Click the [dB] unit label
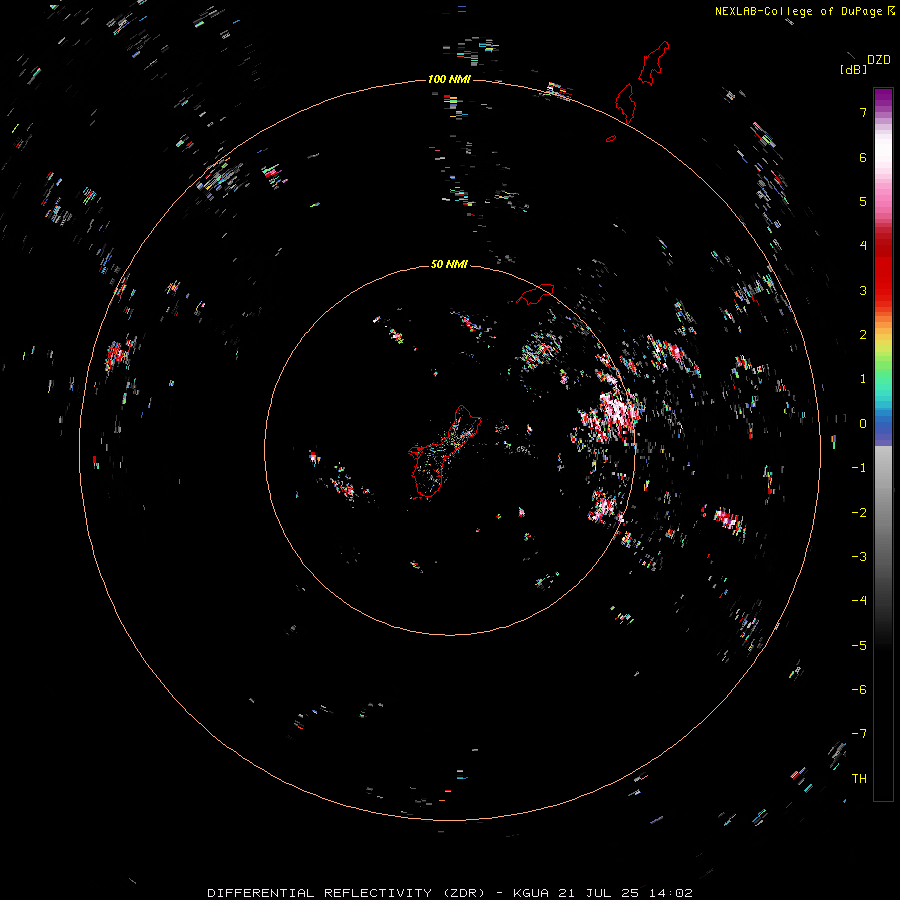 click(853, 69)
